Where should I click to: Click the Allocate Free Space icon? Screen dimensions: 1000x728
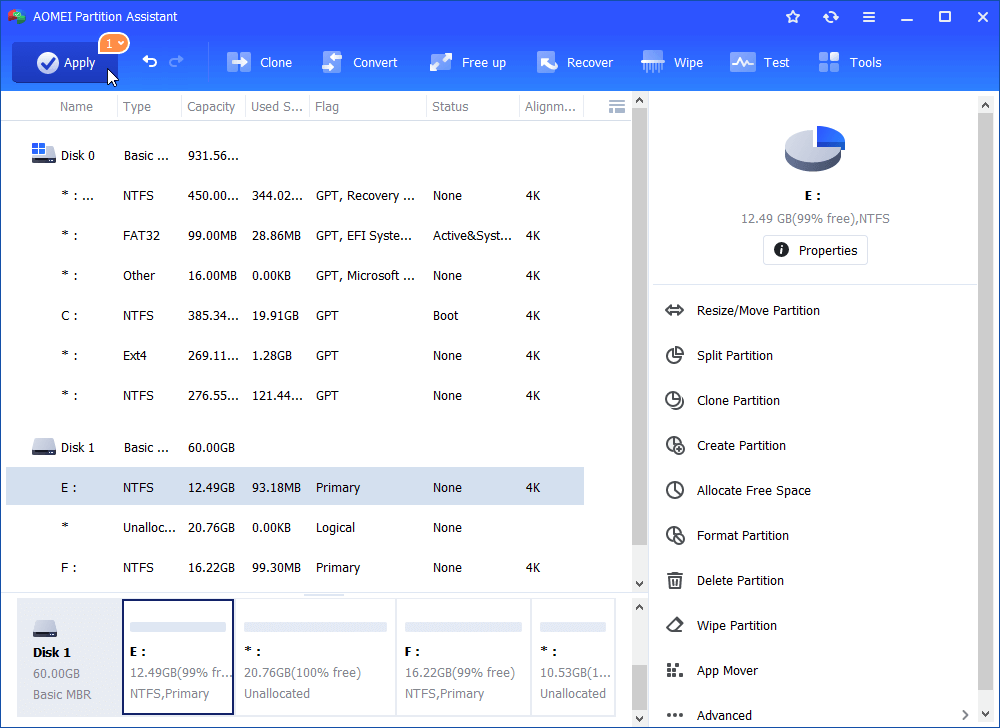pyautogui.click(x=674, y=490)
